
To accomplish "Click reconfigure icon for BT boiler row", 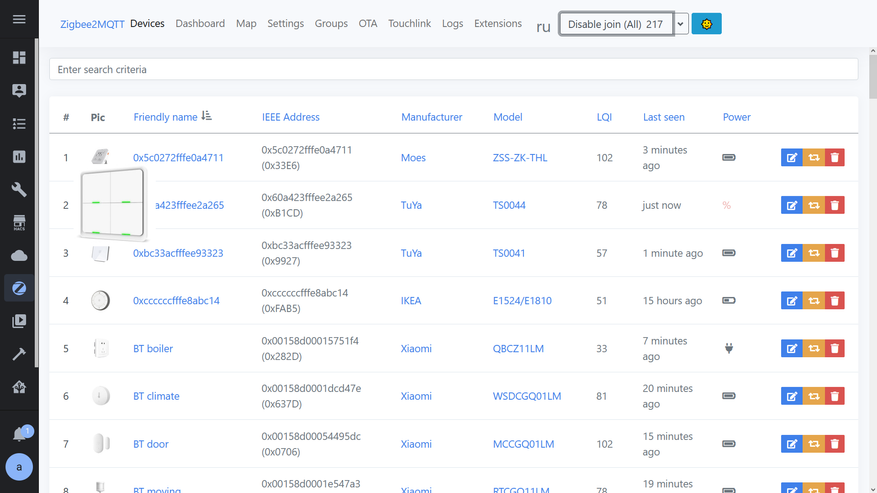I will [813, 348].
